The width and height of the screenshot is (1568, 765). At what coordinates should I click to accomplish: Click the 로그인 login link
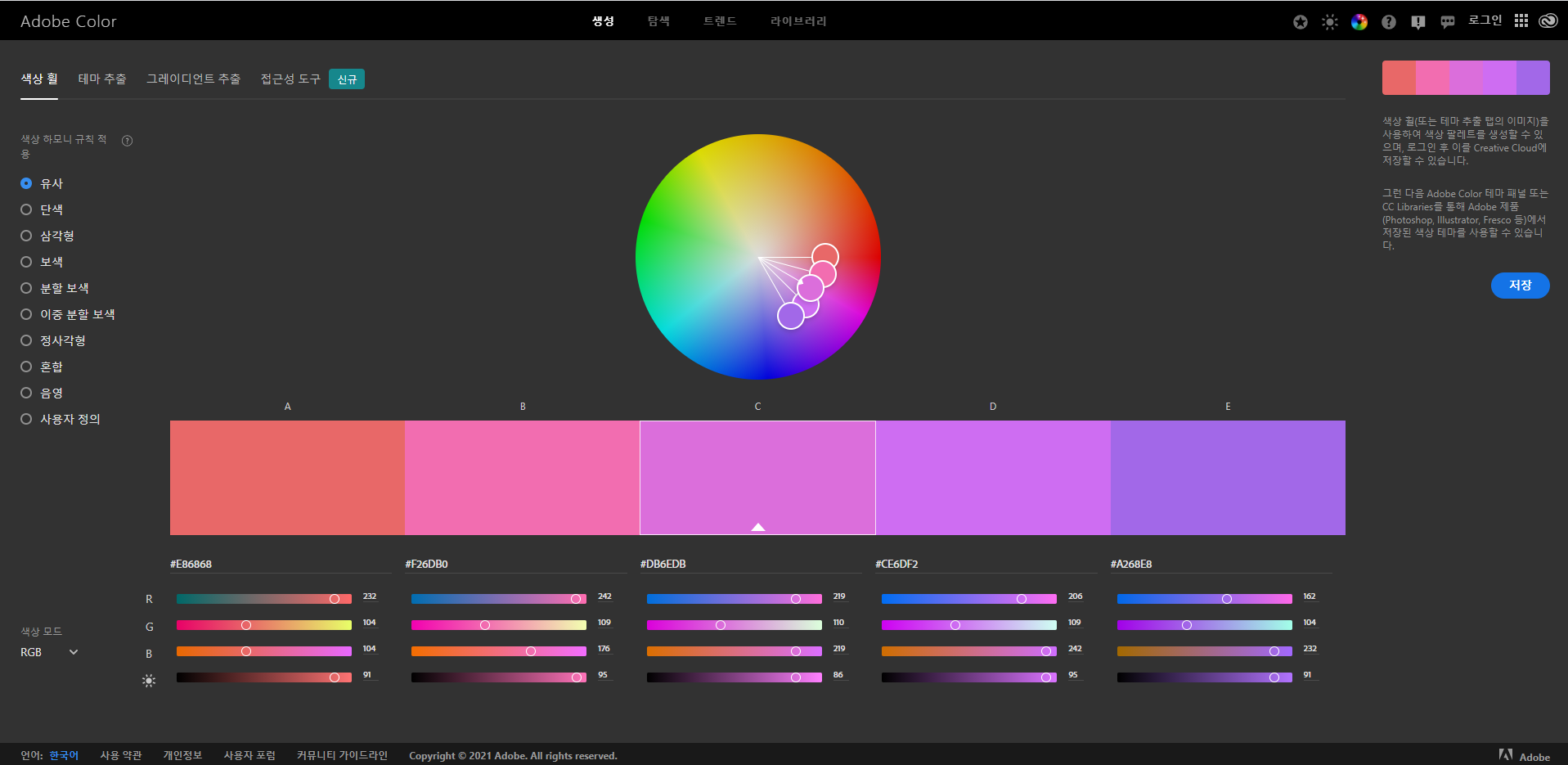tap(1485, 20)
